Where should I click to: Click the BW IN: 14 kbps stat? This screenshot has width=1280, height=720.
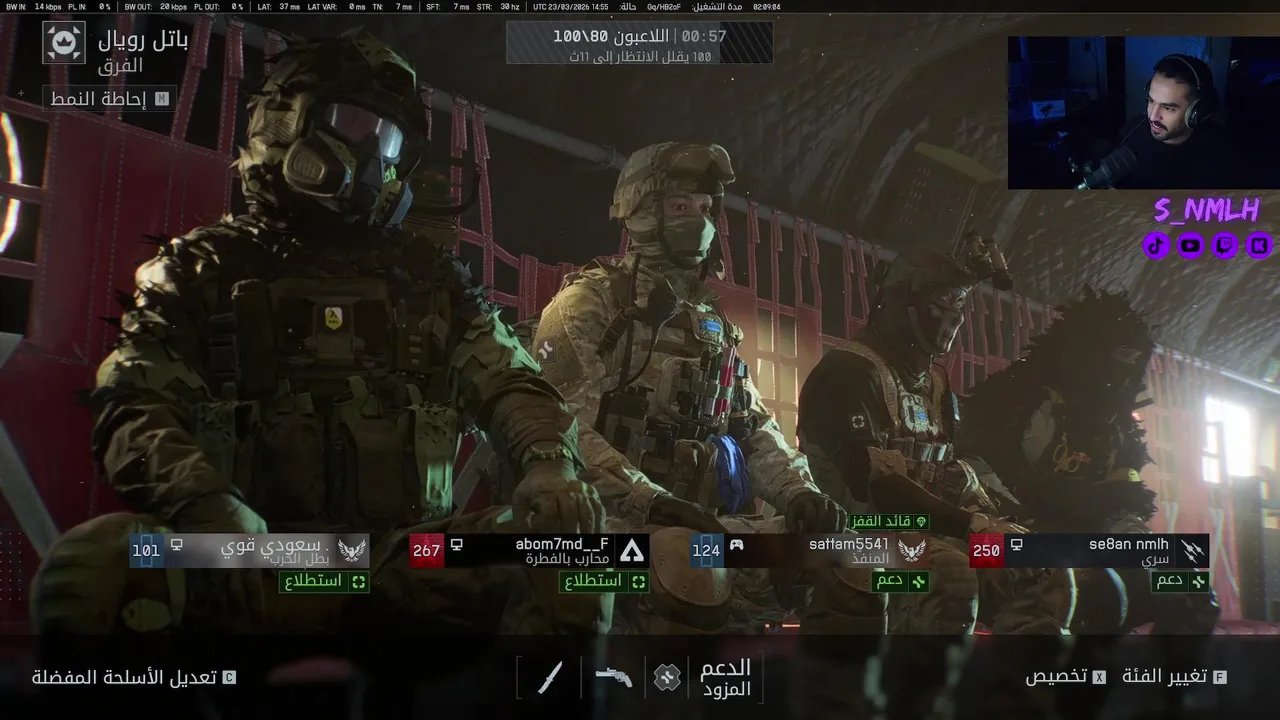(x=34, y=6)
